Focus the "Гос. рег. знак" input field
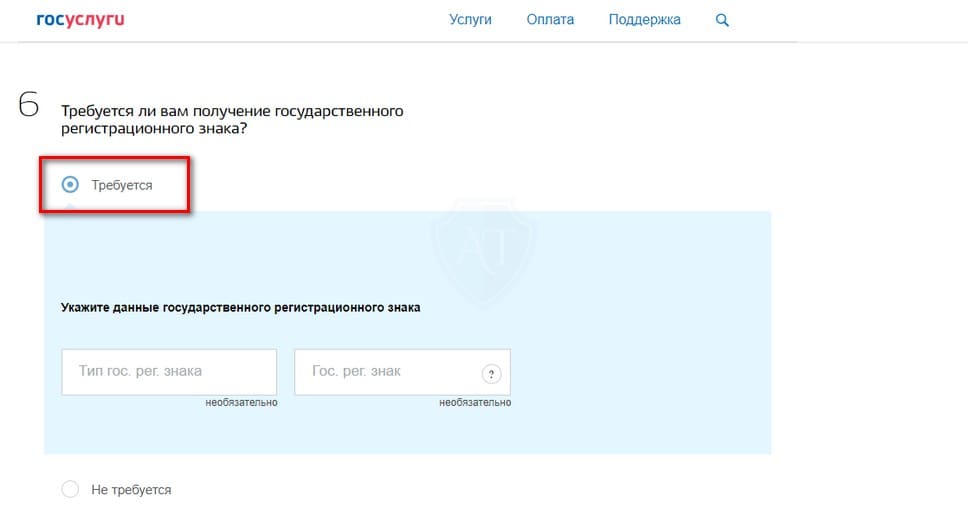Image resolution: width=968 pixels, height=509 pixels. (x=385, y=371)
